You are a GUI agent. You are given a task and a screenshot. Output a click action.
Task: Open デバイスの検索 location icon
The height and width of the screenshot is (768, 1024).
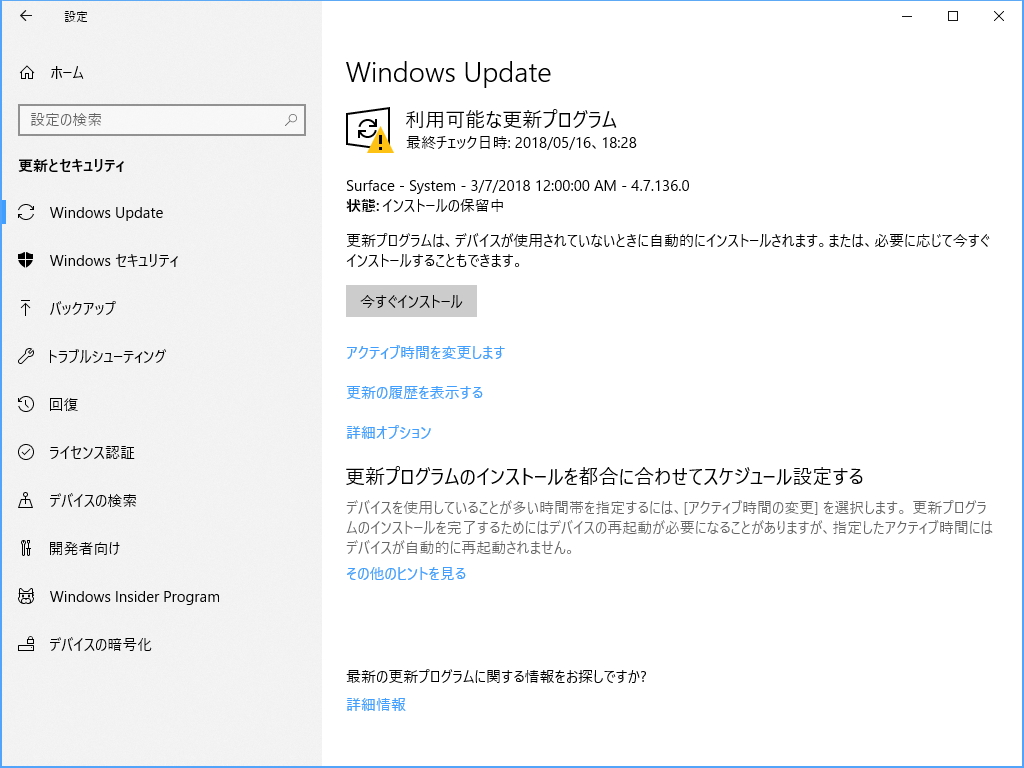27,500
